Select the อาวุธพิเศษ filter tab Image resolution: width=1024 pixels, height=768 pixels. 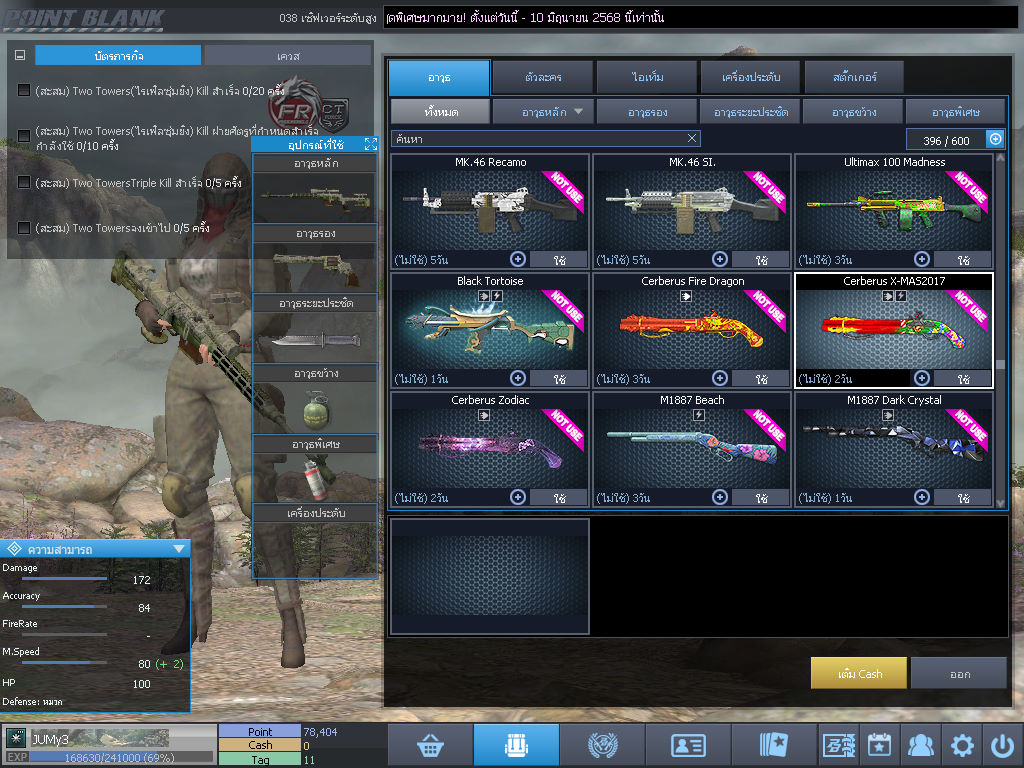pos(955,112)
